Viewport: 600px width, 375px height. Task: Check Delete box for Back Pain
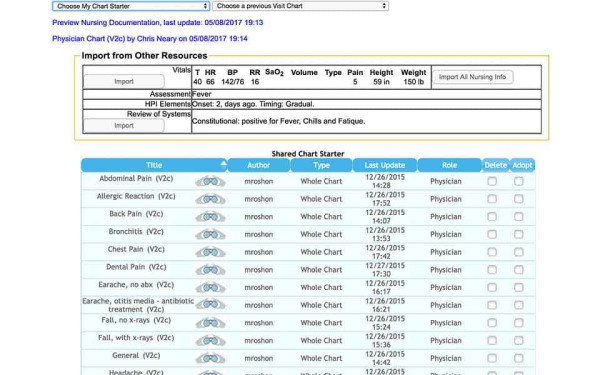(x=492, y=217)
